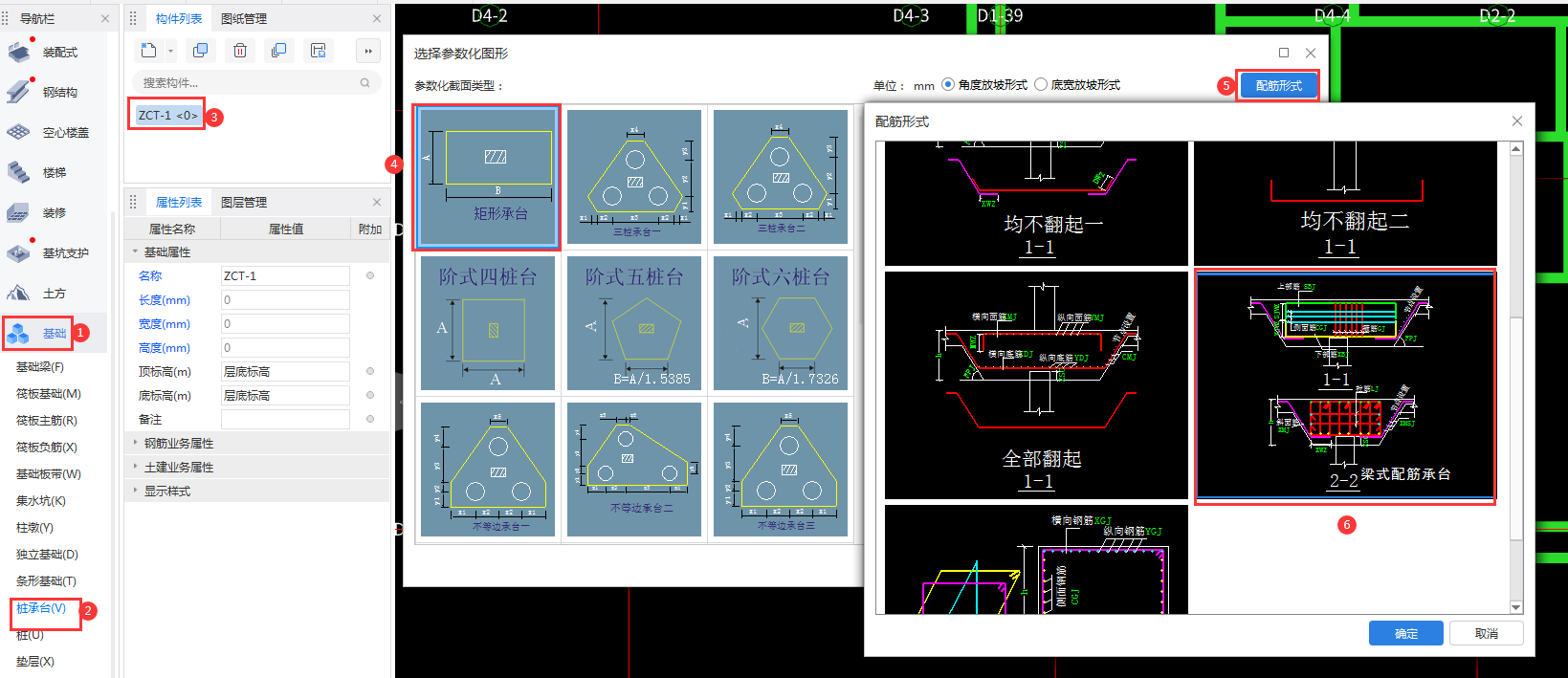This screenshot has height=678, width=1568.
Task: Expand the 钢筋业务属性 group
Action: 135,443
